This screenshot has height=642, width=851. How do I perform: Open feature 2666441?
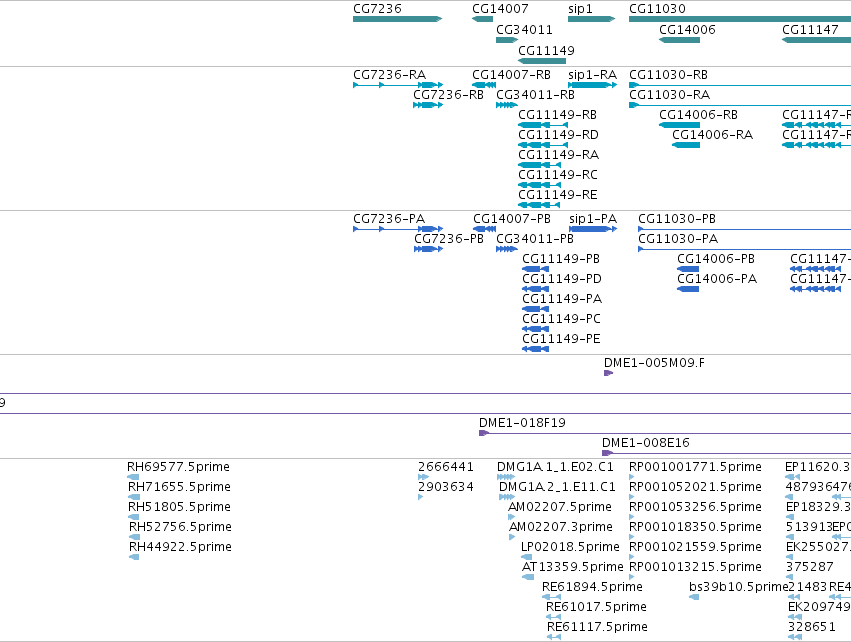click(x=423, y=477)
